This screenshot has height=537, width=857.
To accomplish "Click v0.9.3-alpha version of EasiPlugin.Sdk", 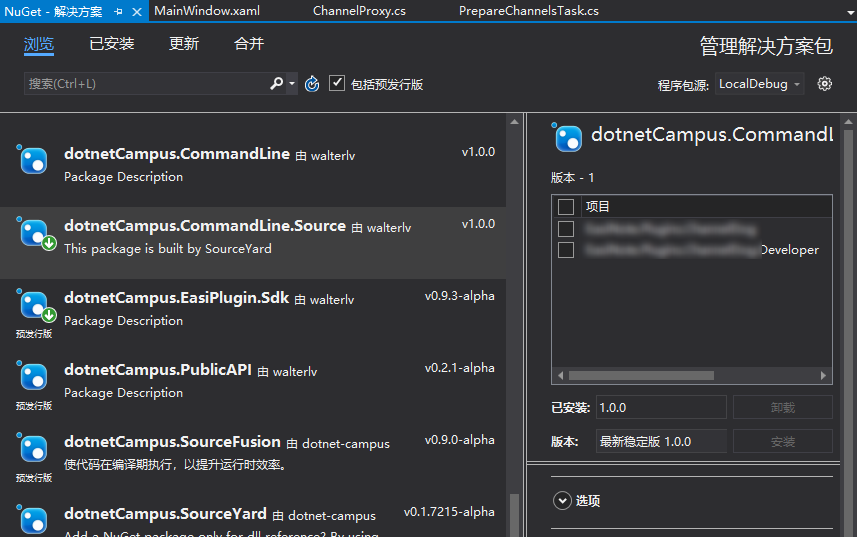I will point(460,296).
